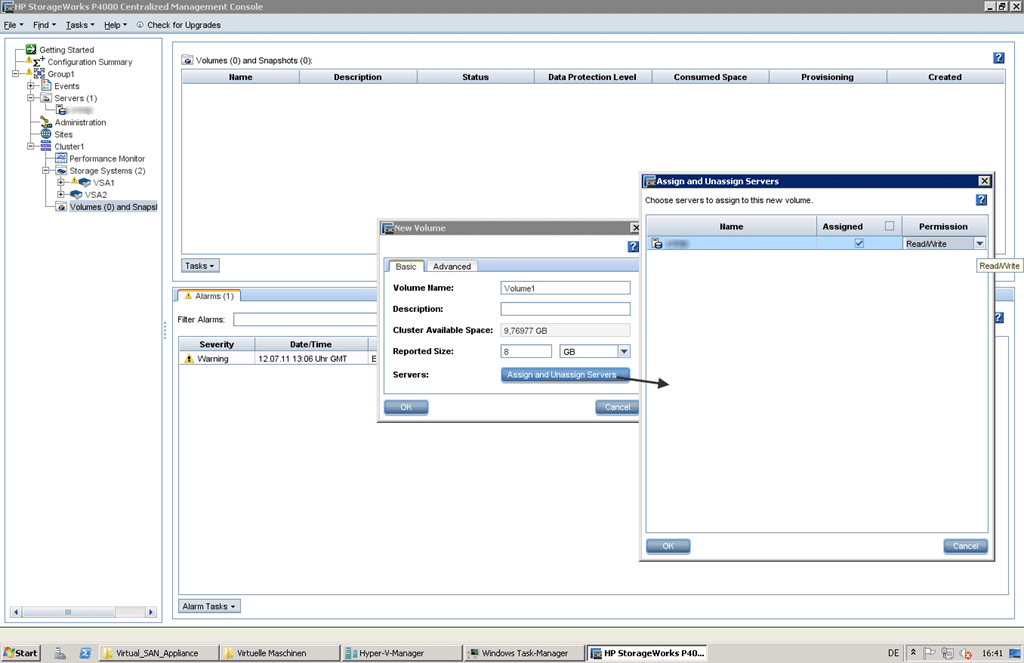Sort alarms by Severity column header
This screenshot has height=663, width=1024.
217,344
